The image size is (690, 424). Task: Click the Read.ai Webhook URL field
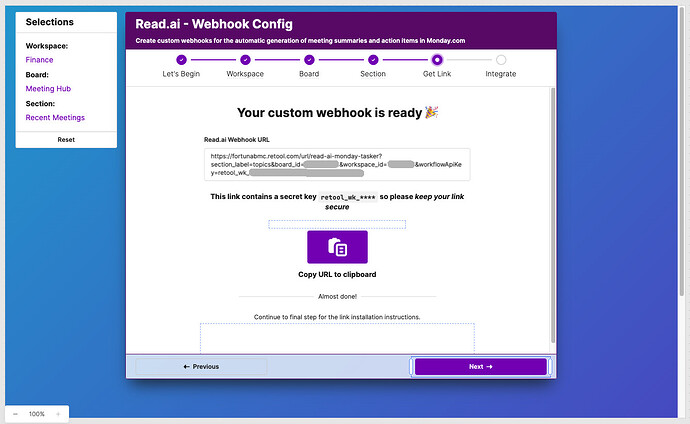[337, 164]
